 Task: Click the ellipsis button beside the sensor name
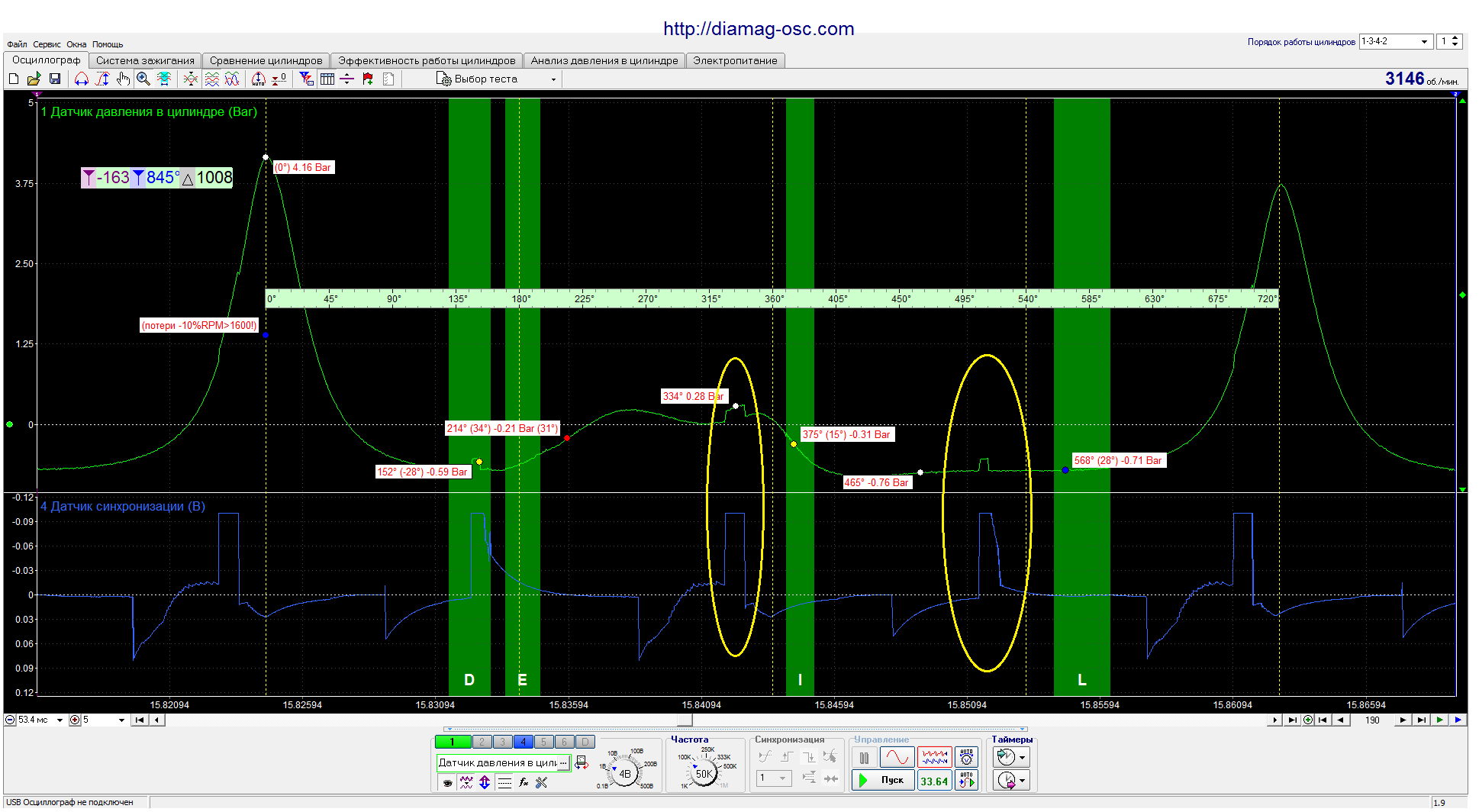(x=563, y=762)
